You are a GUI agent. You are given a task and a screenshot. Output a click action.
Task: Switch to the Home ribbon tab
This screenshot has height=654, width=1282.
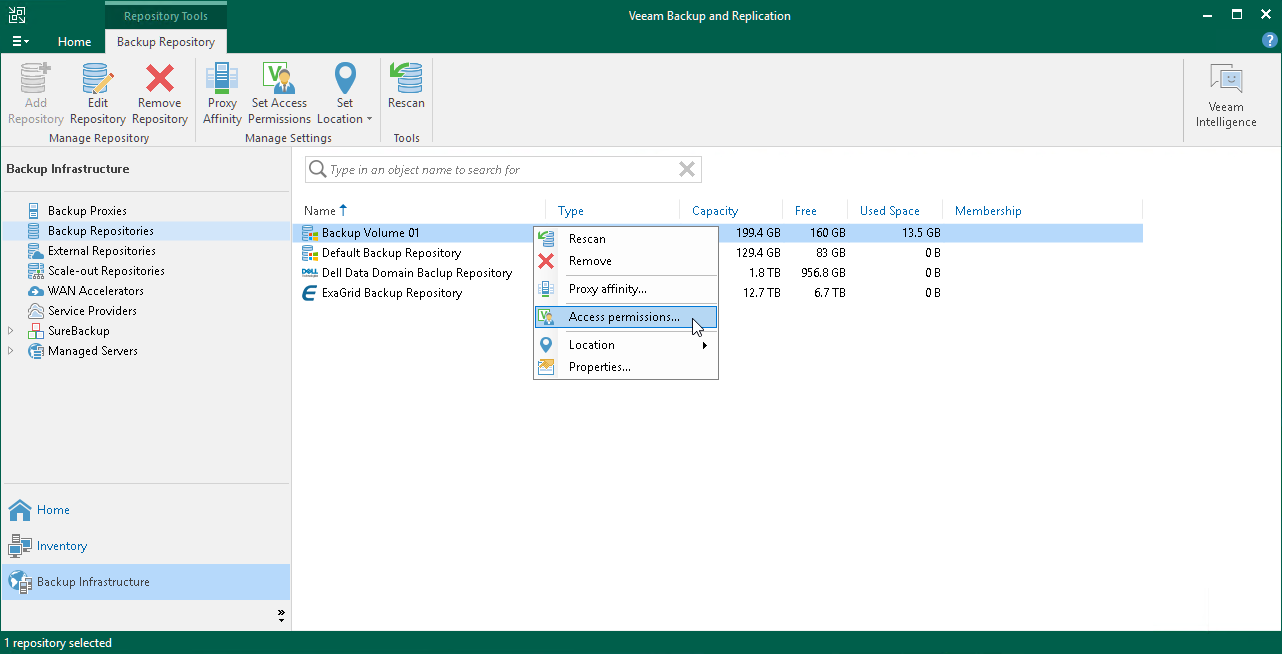coord(74,42)
